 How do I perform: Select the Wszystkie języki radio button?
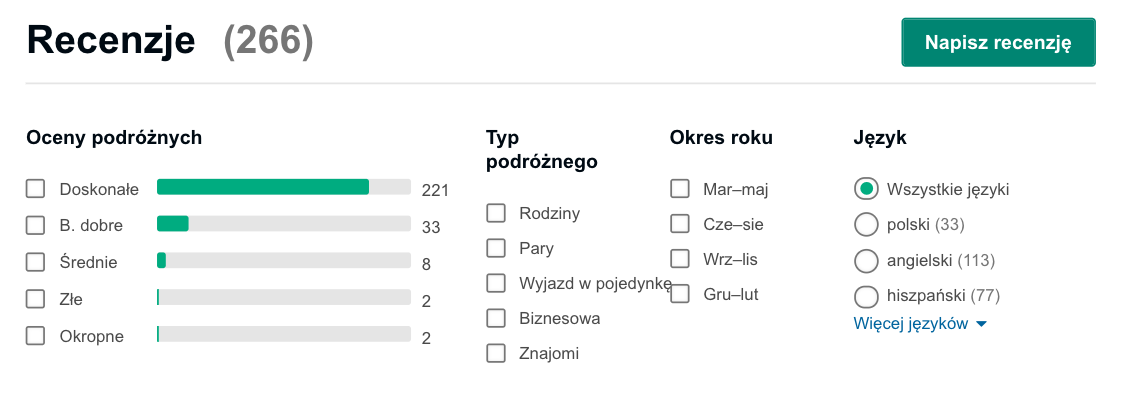(866, 188)
